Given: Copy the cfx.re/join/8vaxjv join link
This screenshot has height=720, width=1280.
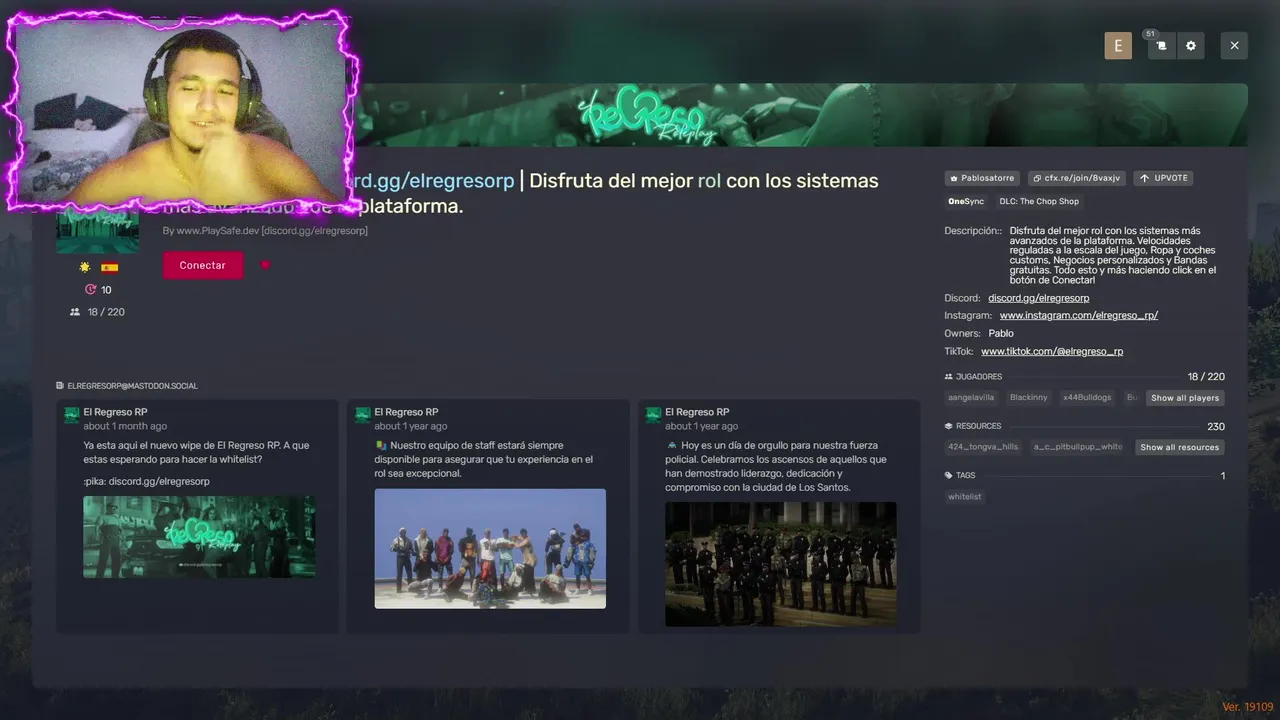Looking at the screenshot, I should tap(1077, 178).
